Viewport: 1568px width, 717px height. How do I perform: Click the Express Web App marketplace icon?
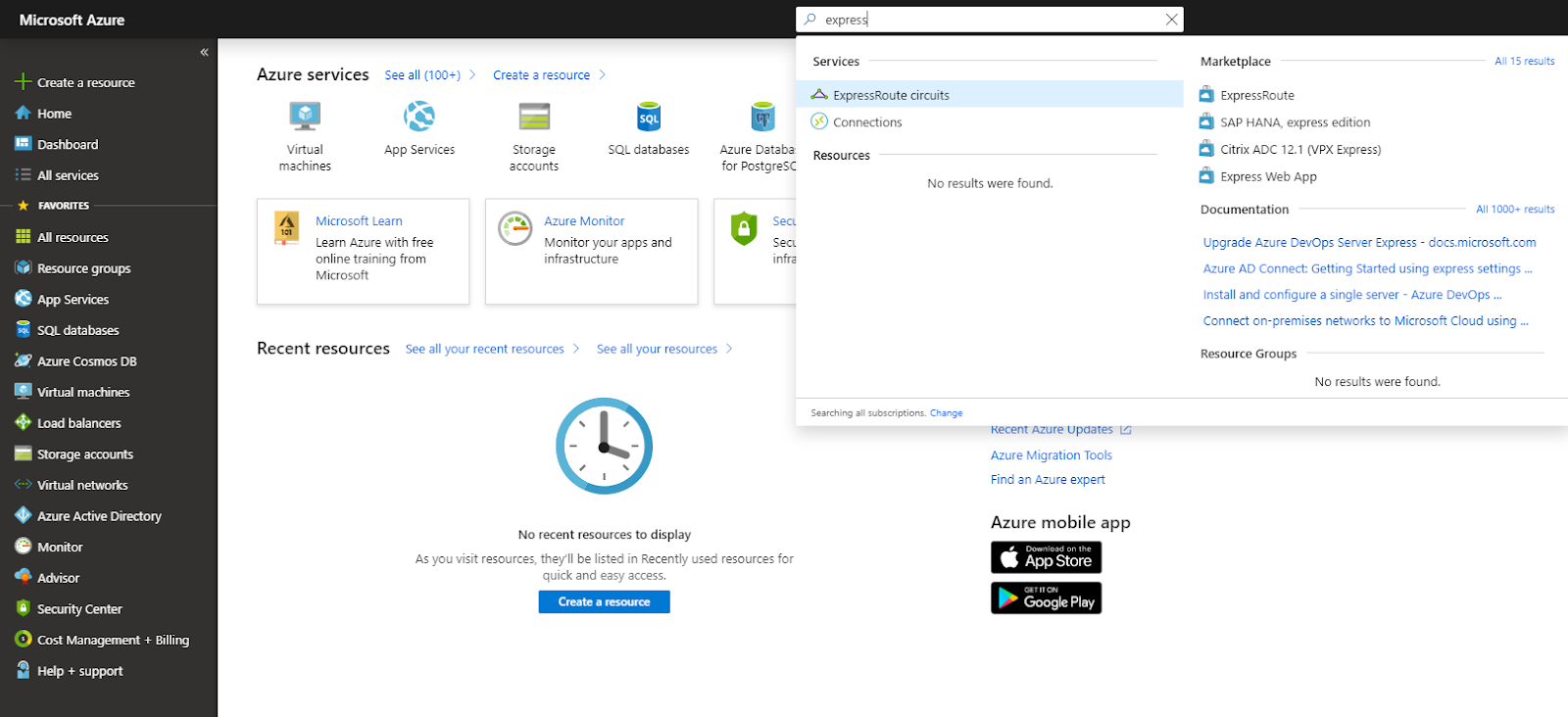[x=1206, y=176]
